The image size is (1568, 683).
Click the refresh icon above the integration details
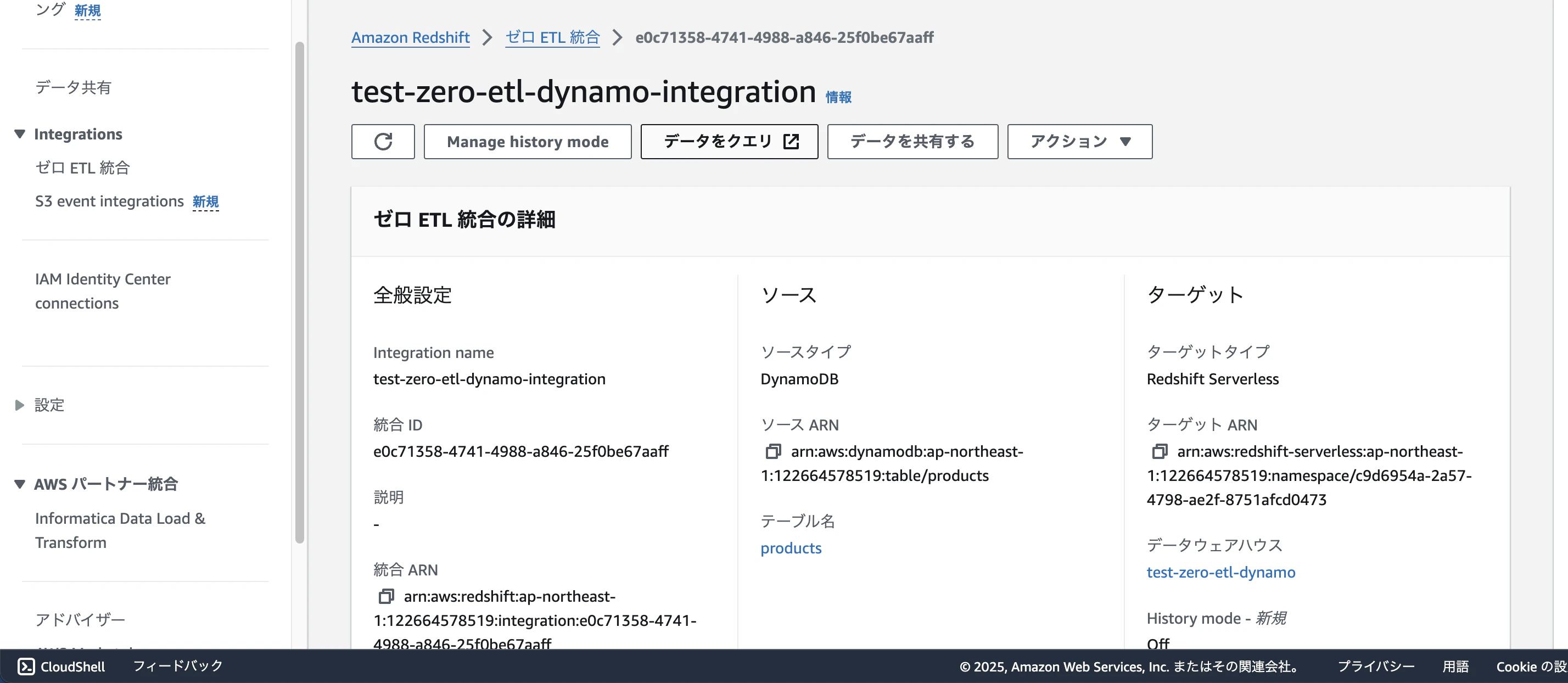[x=382, y=141]
